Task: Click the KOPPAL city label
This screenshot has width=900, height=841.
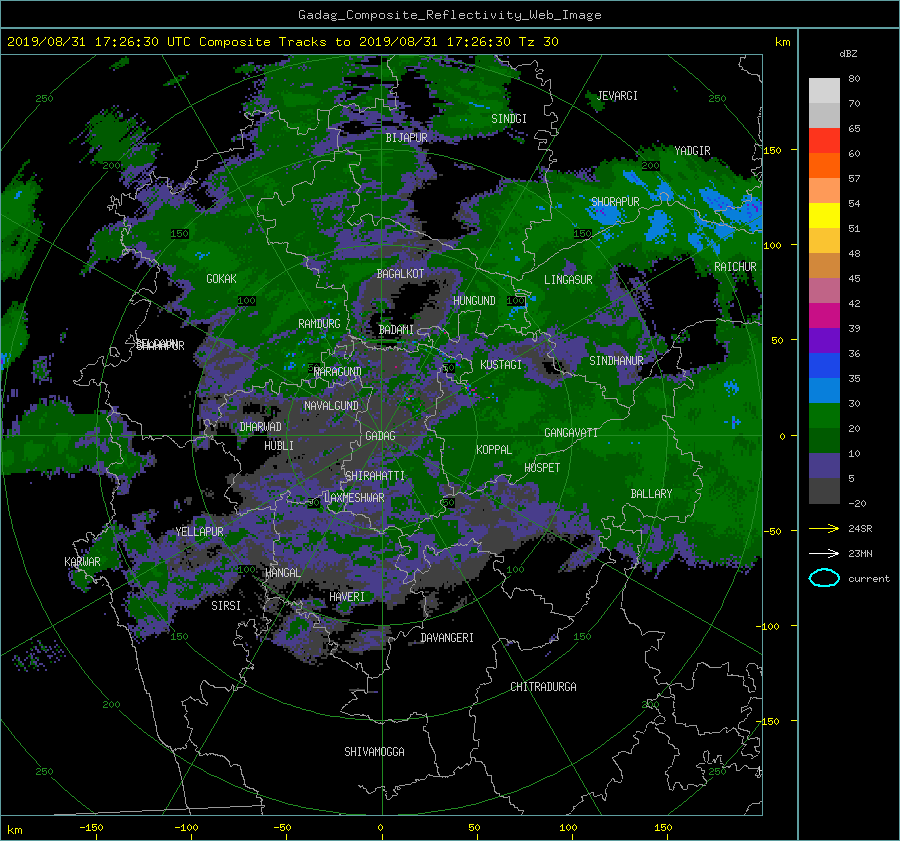Action: tap(494, 450)
